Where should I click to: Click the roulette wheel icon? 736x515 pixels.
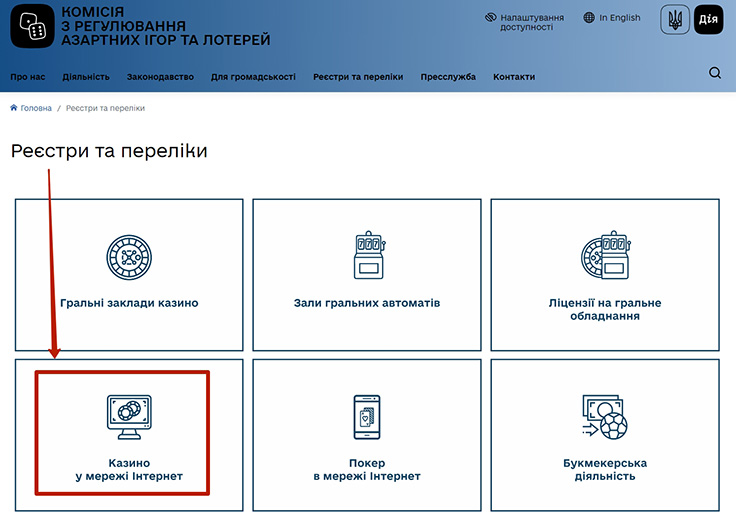(x=129, y=258)
